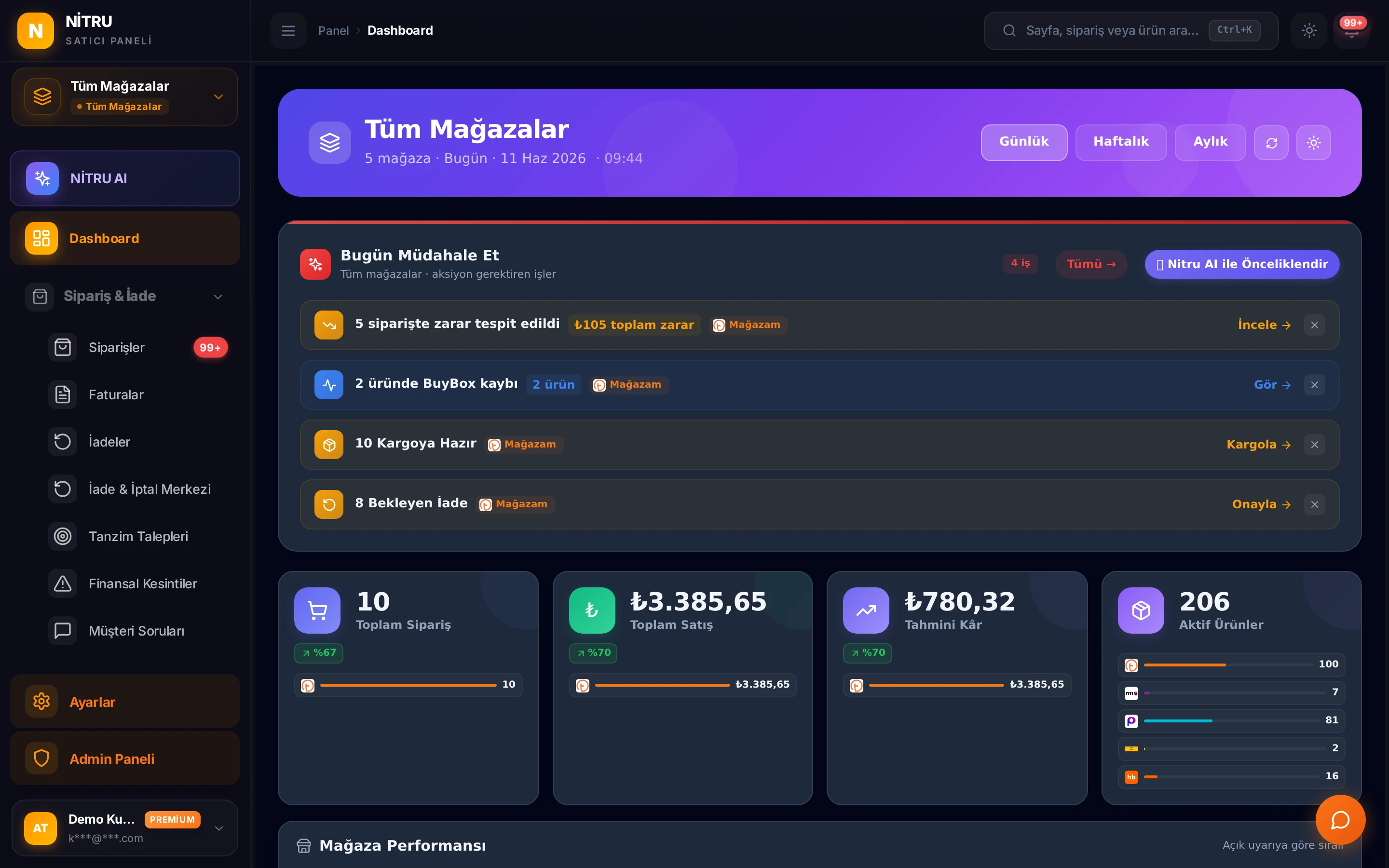Click the Tümü → button
The image size is (1389, 868).
tap(1090, 264)
